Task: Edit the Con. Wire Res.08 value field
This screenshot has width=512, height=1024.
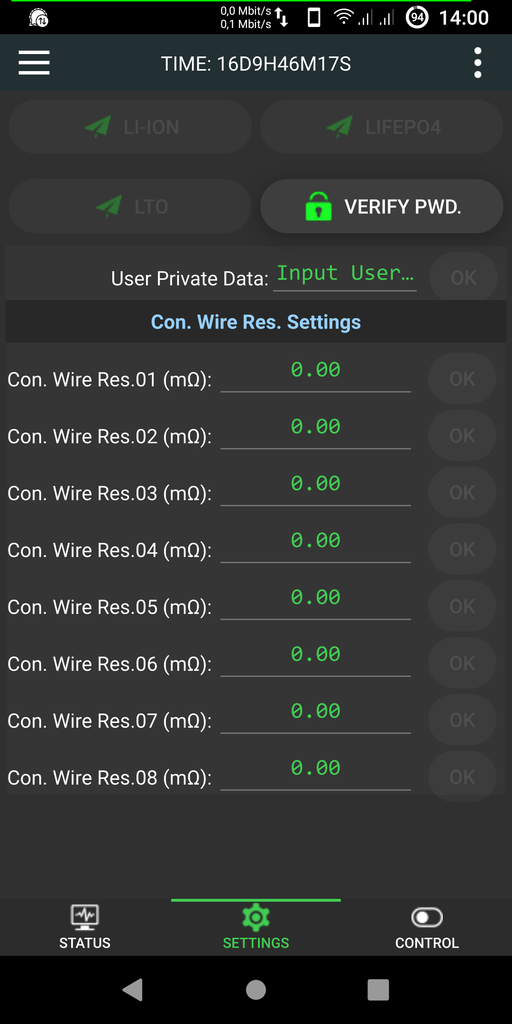Action: tap(315, 771)
